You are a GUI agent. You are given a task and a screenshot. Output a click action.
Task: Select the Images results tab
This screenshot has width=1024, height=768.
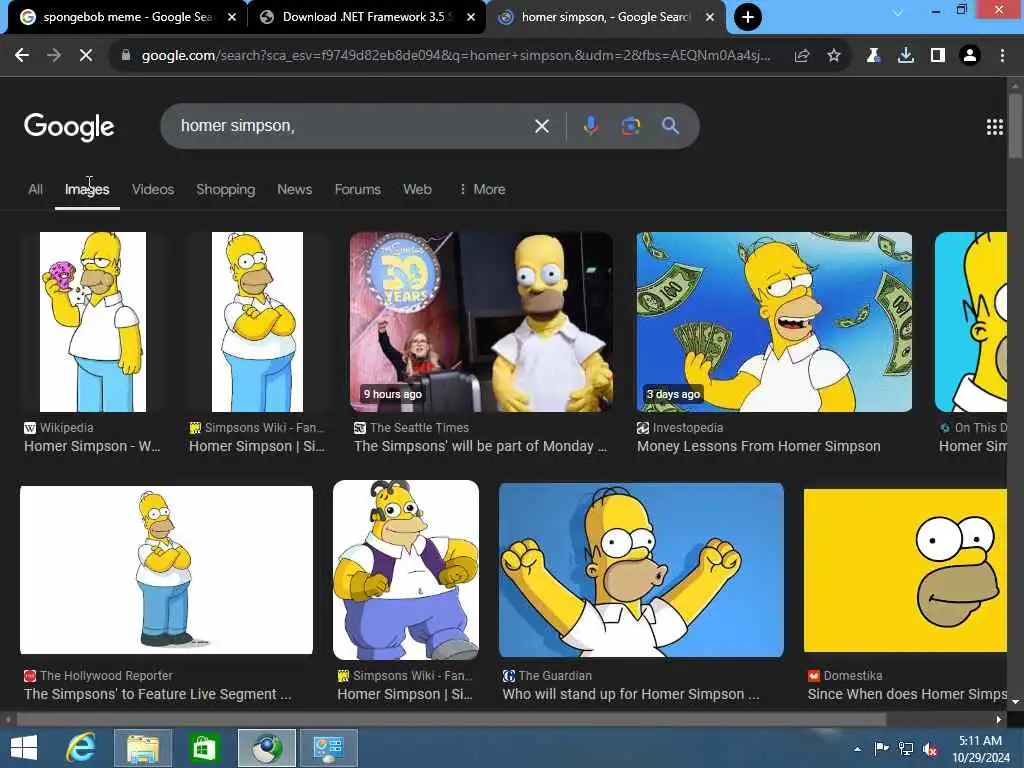click(x=87, y=189)
